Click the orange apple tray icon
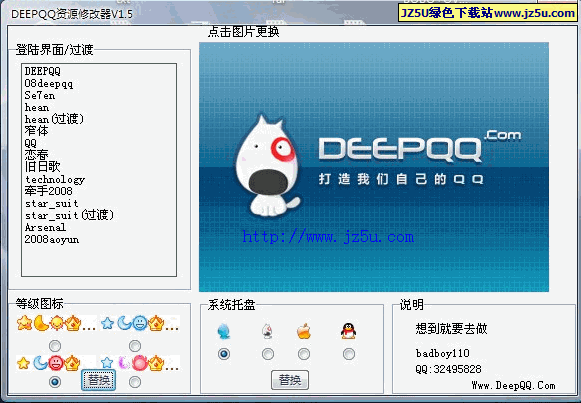 [x=304, y=331]
